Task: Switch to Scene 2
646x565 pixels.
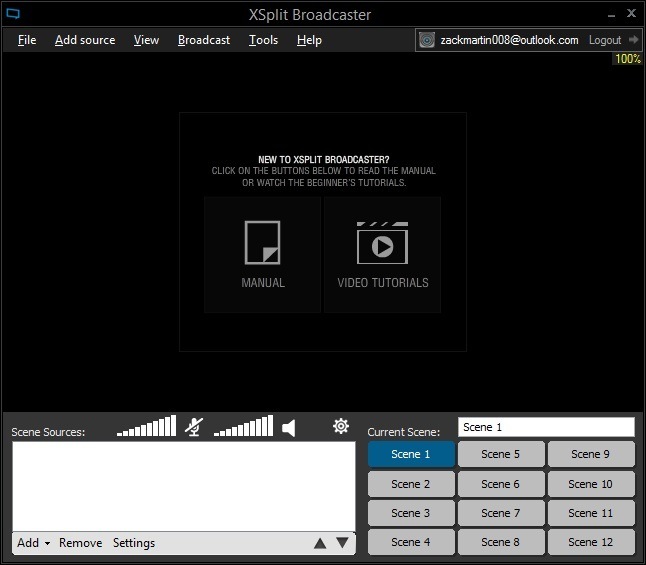Action: click(x=411, y=484)
